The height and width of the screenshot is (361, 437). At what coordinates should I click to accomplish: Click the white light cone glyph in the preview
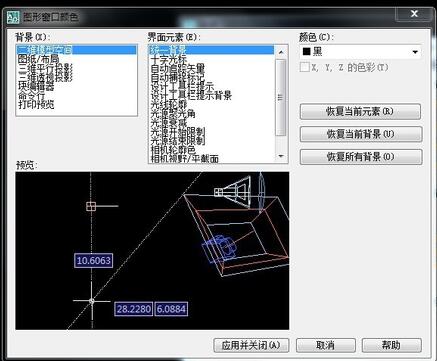[233, 192]
